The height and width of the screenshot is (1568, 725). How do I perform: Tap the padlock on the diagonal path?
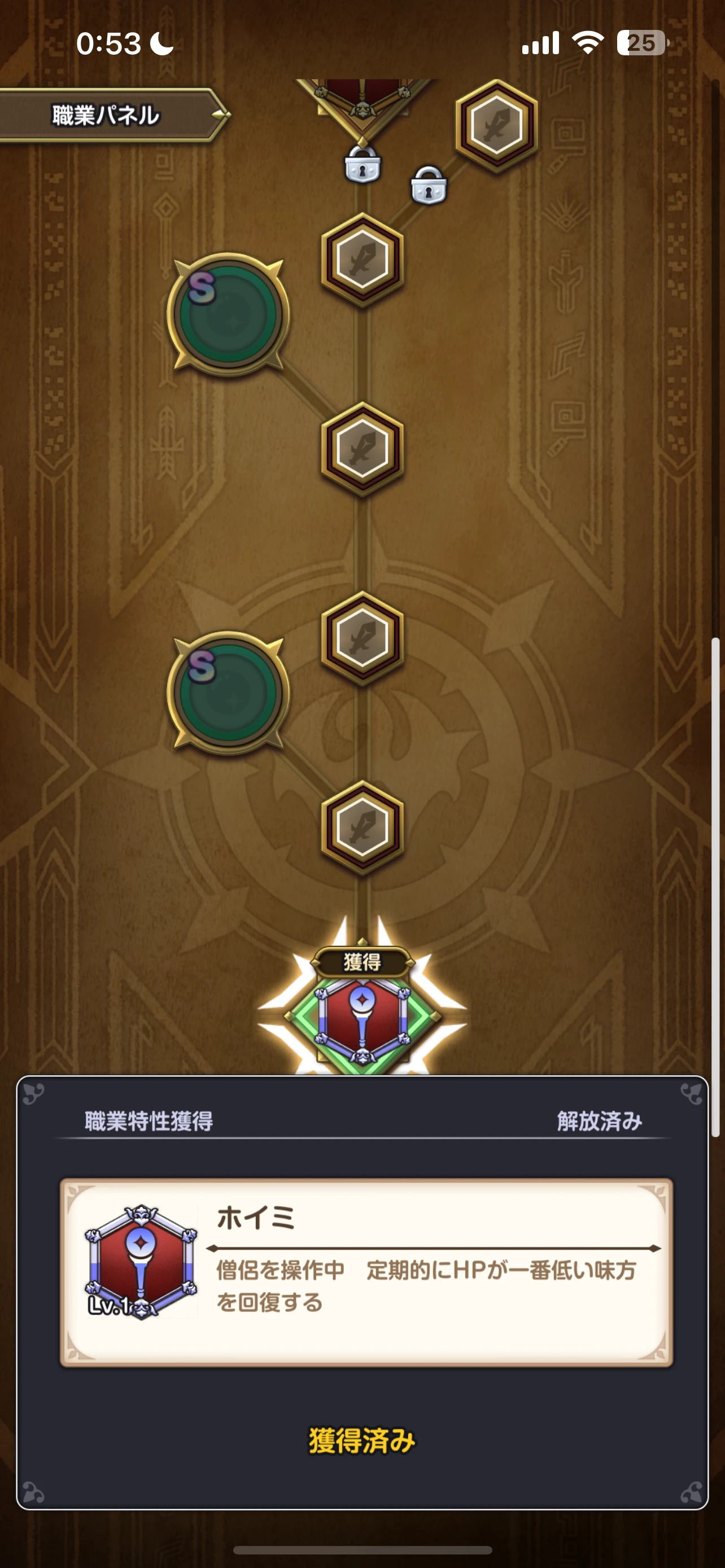point(429,185)
